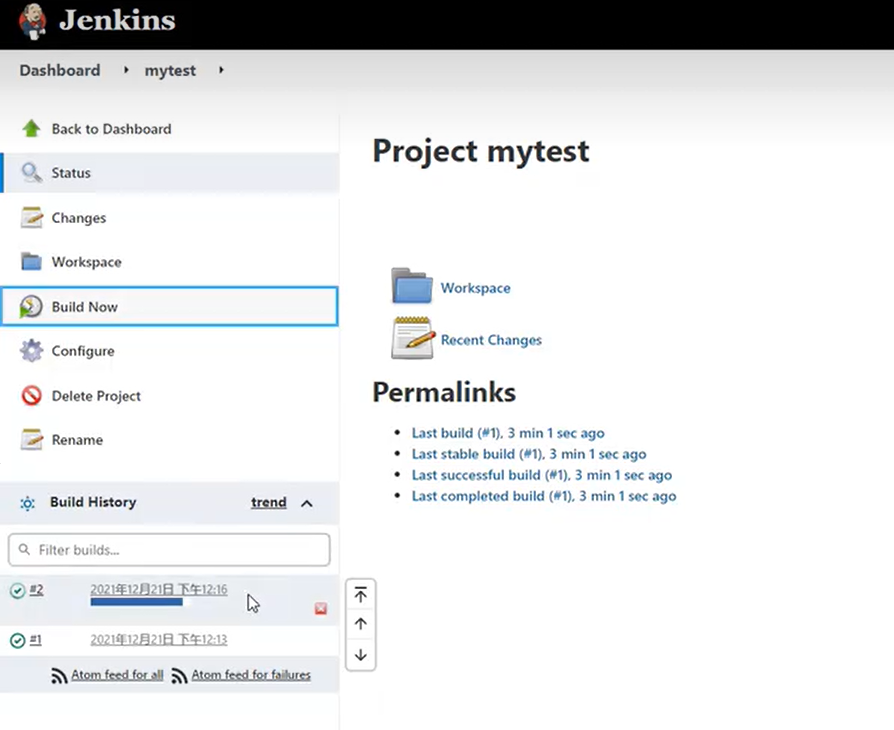Click the gear Configure icon
This screenshot has width=894, height=730.
(31, 351)
